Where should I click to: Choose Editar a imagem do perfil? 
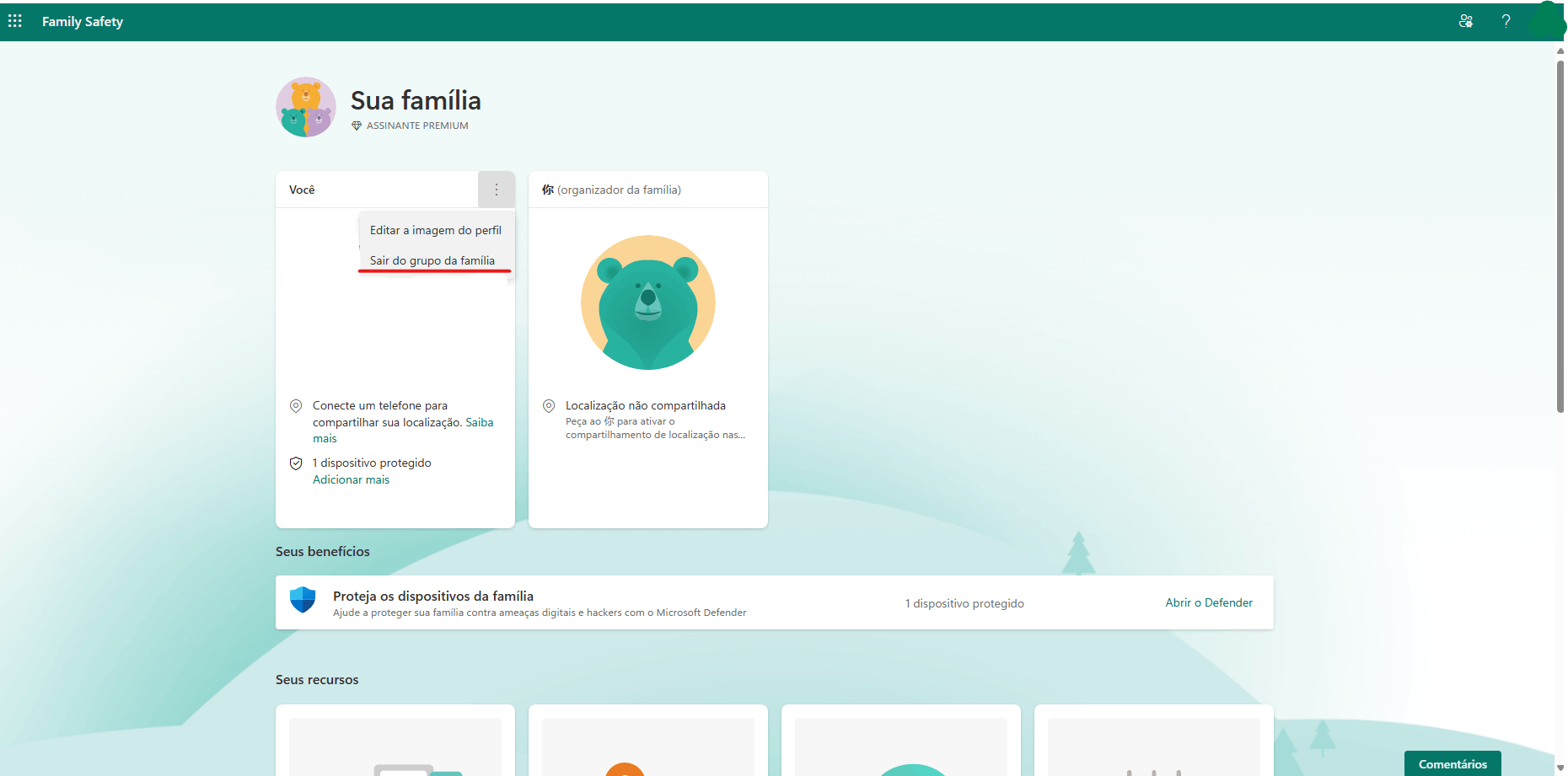pos(436,230)
